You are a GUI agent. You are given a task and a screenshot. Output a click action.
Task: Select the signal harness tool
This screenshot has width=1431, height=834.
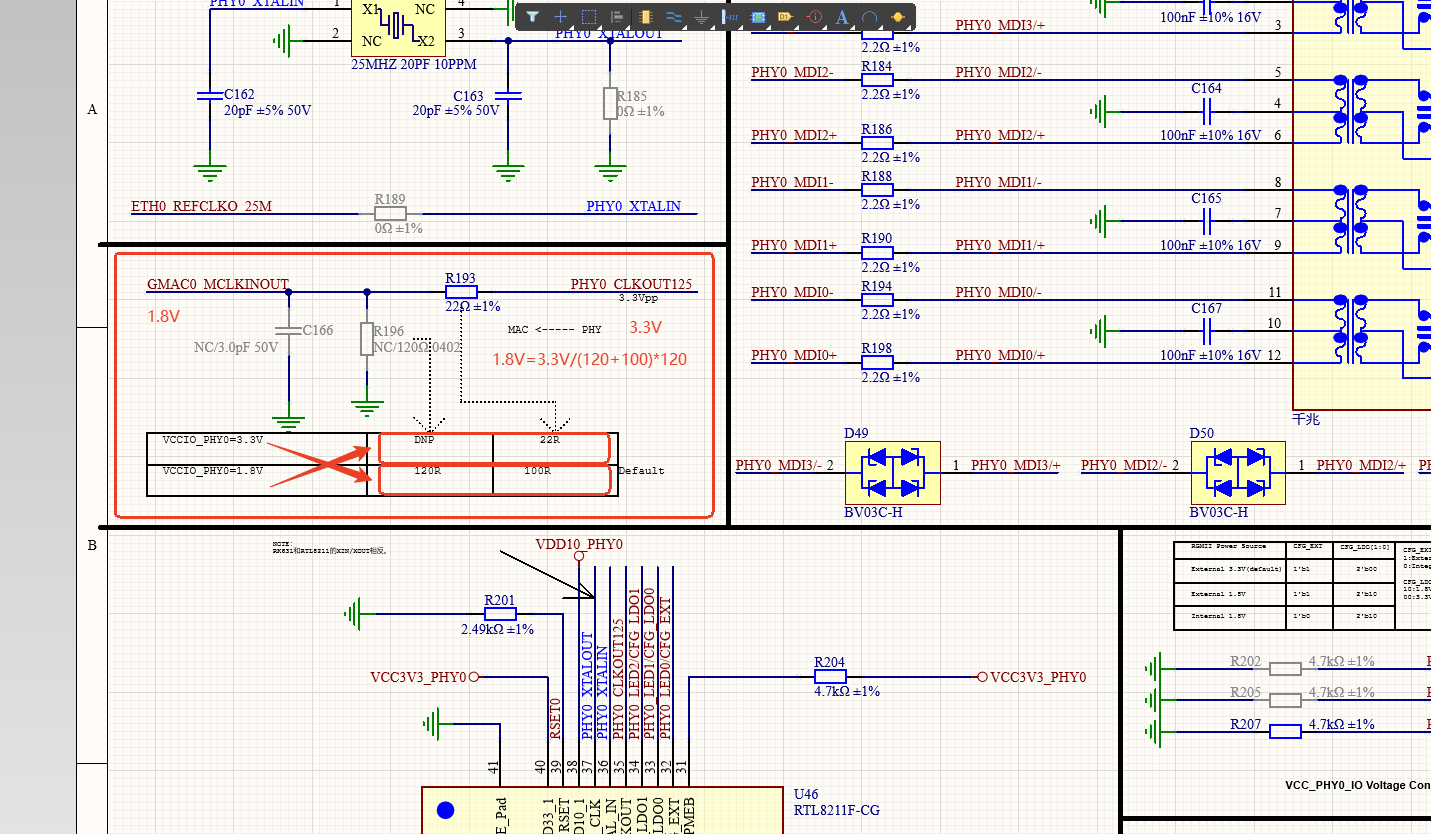pos(730,17)
